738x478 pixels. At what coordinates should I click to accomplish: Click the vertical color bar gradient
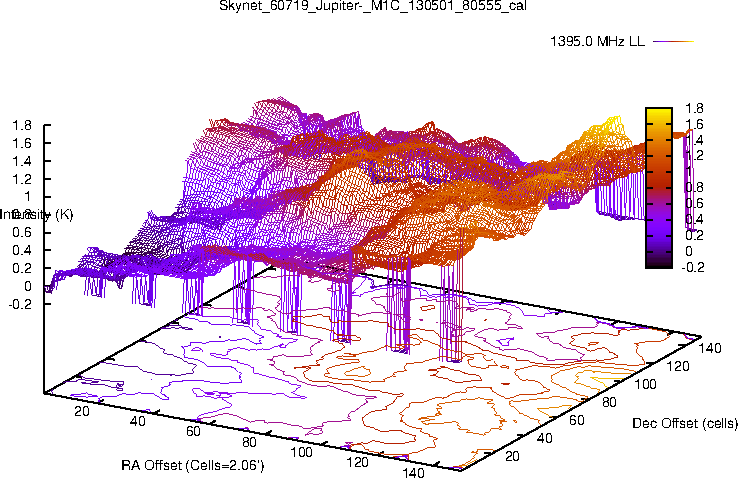coord(659,188)
